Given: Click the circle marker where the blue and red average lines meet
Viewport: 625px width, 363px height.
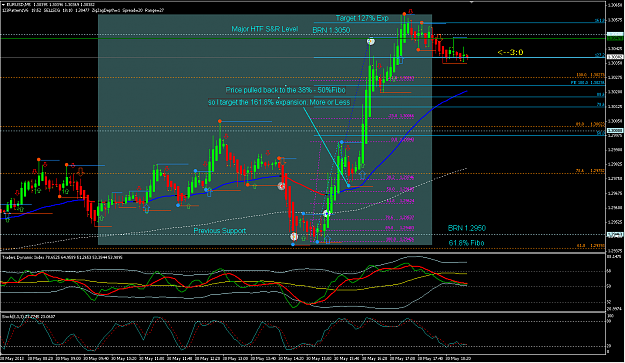Looking at the screenshot, I should click(281, 186).
